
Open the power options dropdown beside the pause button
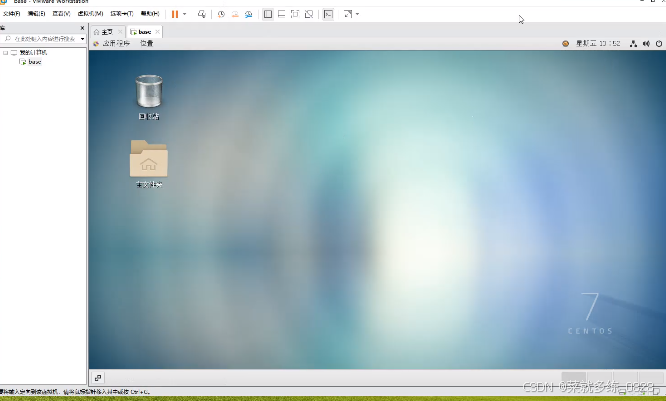[184, 14]
